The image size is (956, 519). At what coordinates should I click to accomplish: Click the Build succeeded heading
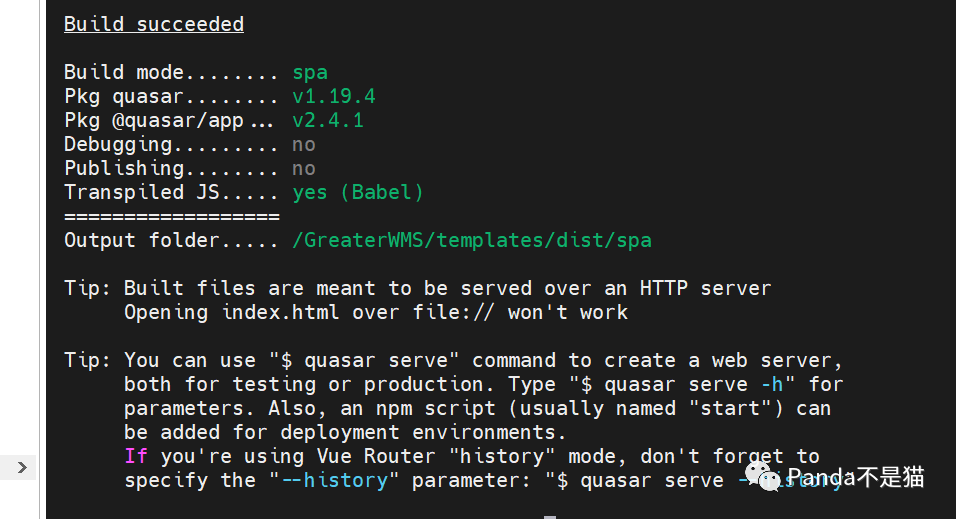153,24
